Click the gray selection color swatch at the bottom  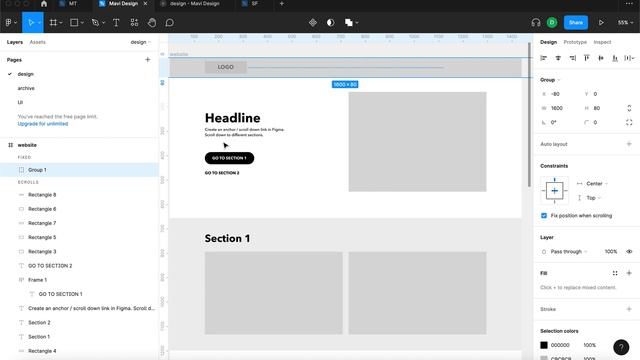click(544, 358)
